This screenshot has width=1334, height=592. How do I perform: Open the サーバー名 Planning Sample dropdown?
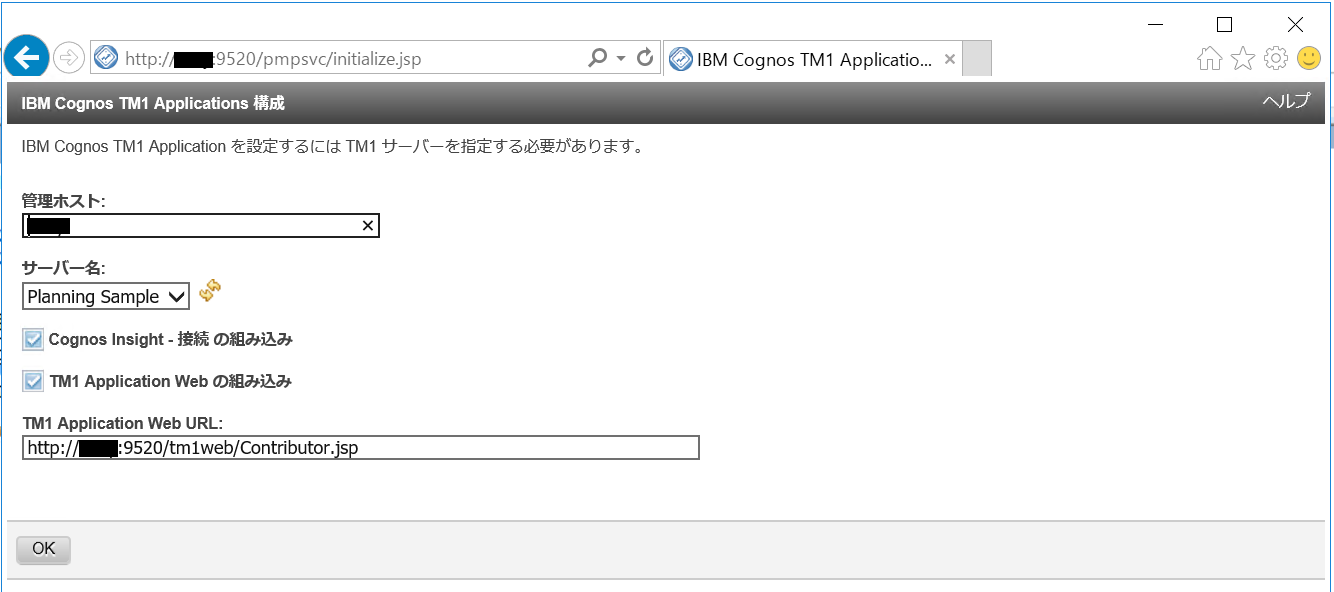point(106,296)
